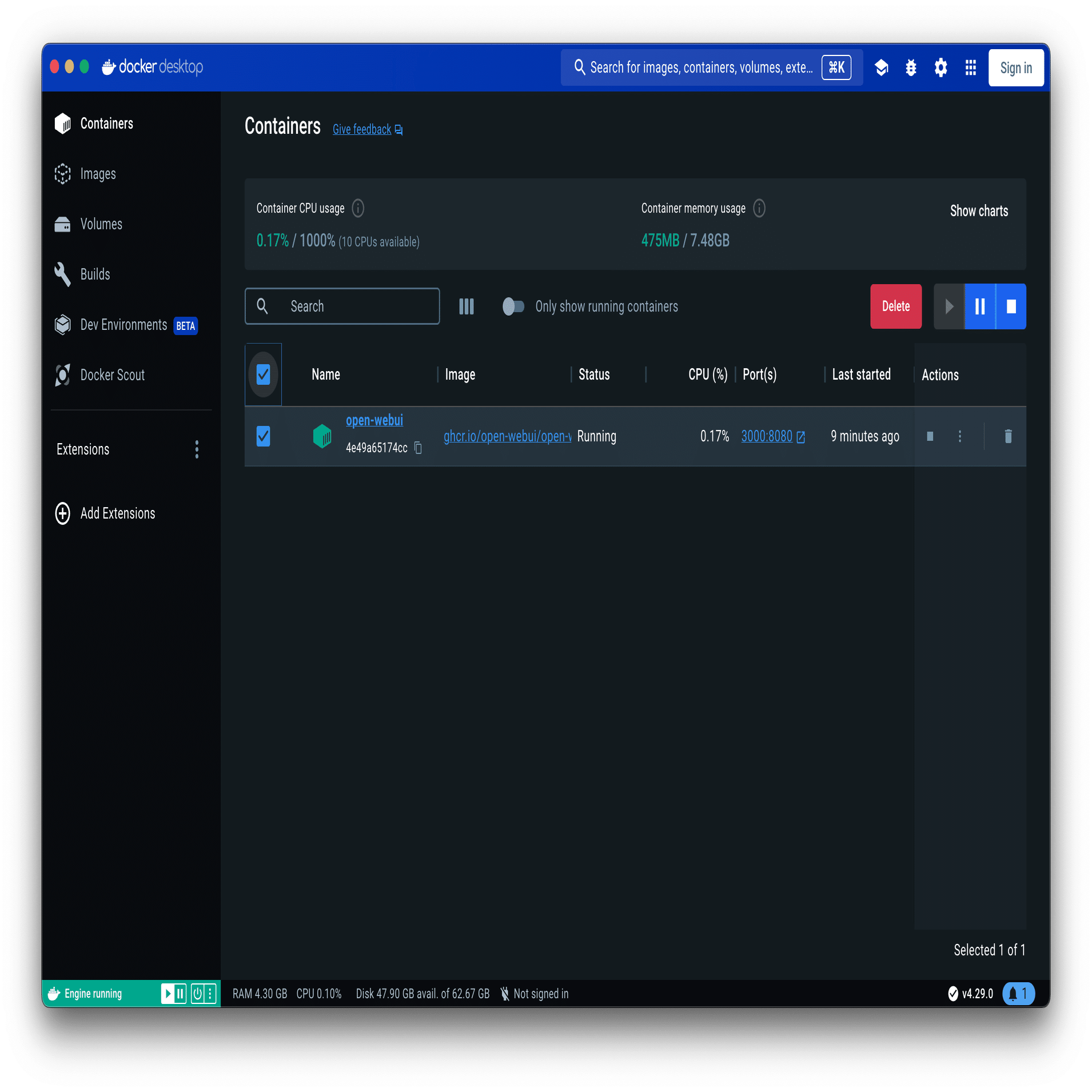Click the Port(s) column header
The image size is (1092, 1092).
pyautogui.click(x=759, y=374)
